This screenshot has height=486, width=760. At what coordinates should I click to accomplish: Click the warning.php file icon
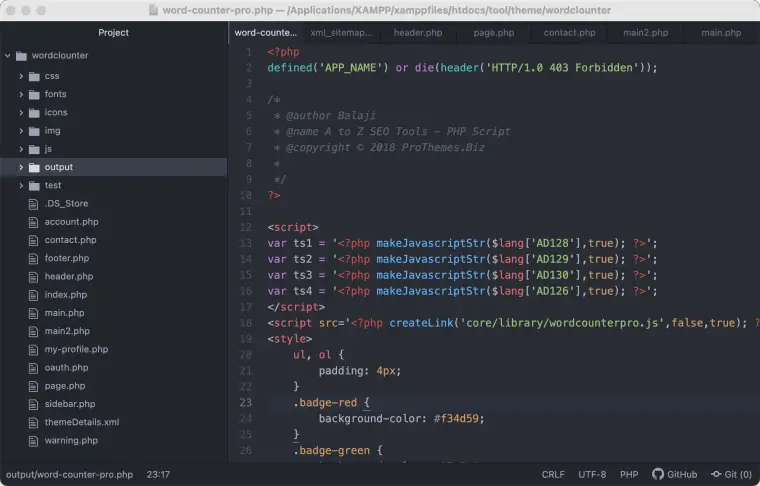(x=33, y=441)
